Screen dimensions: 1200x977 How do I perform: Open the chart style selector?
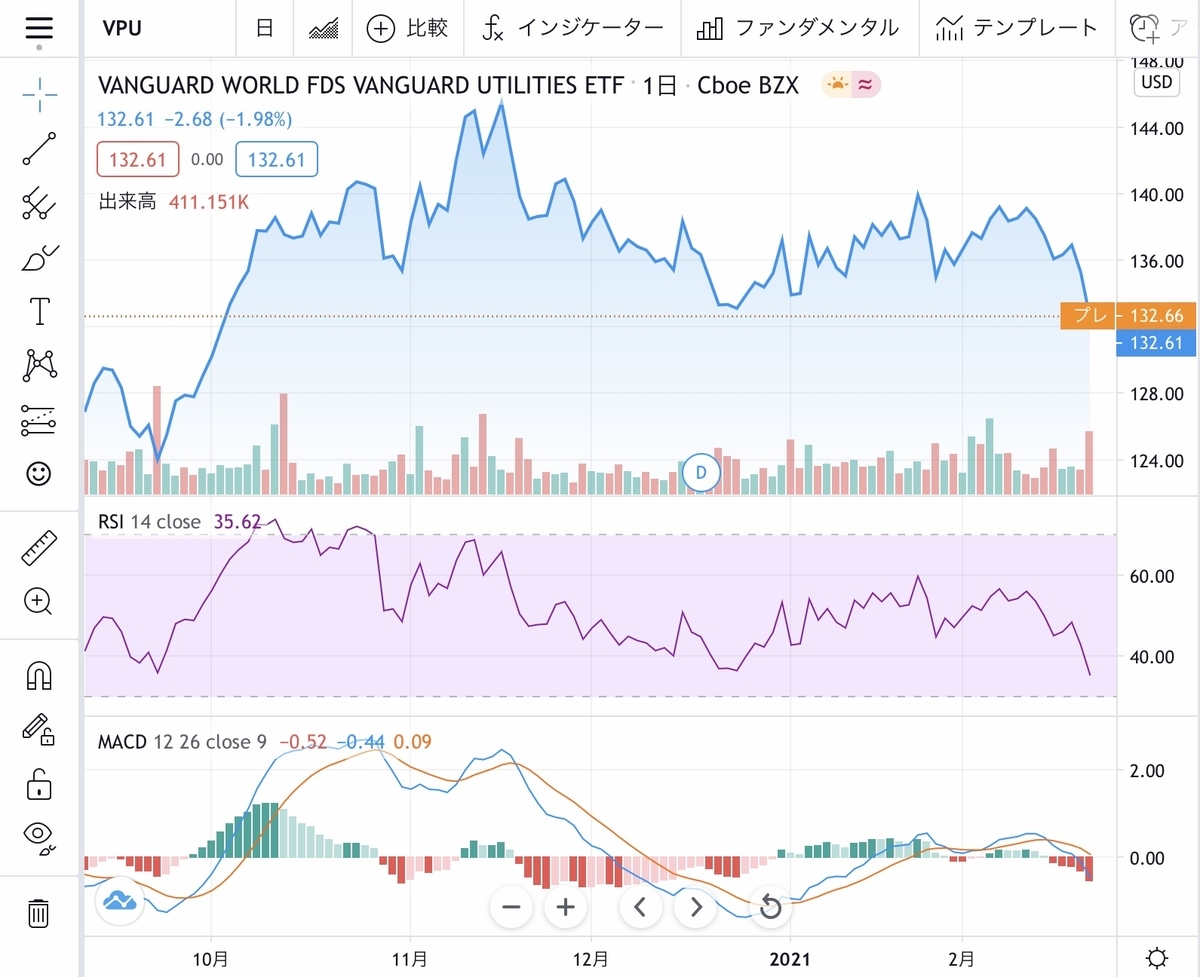coord(322,28)
